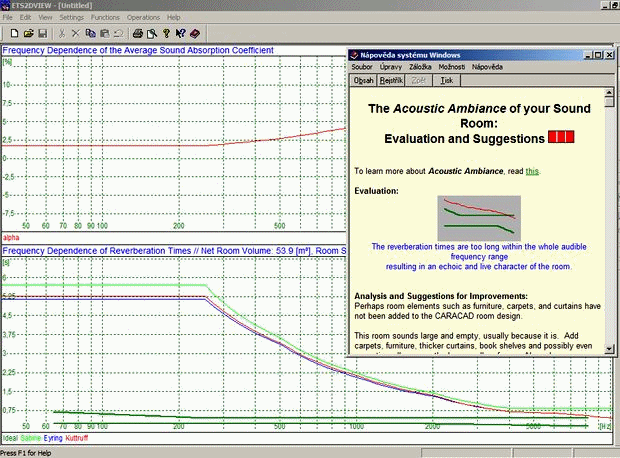Click the help window scrollbar thumb

[609, 102]
